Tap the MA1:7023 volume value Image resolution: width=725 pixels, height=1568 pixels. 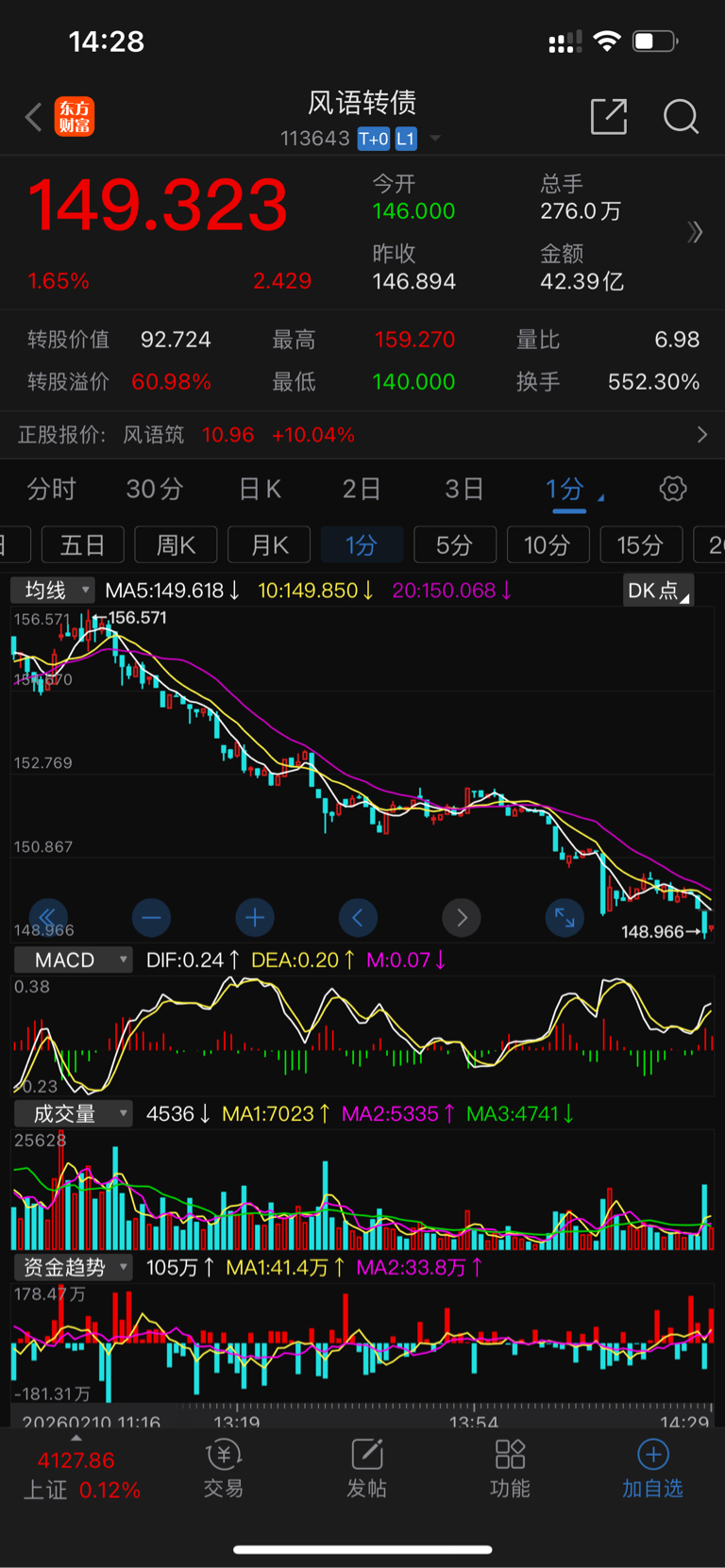276,1113
